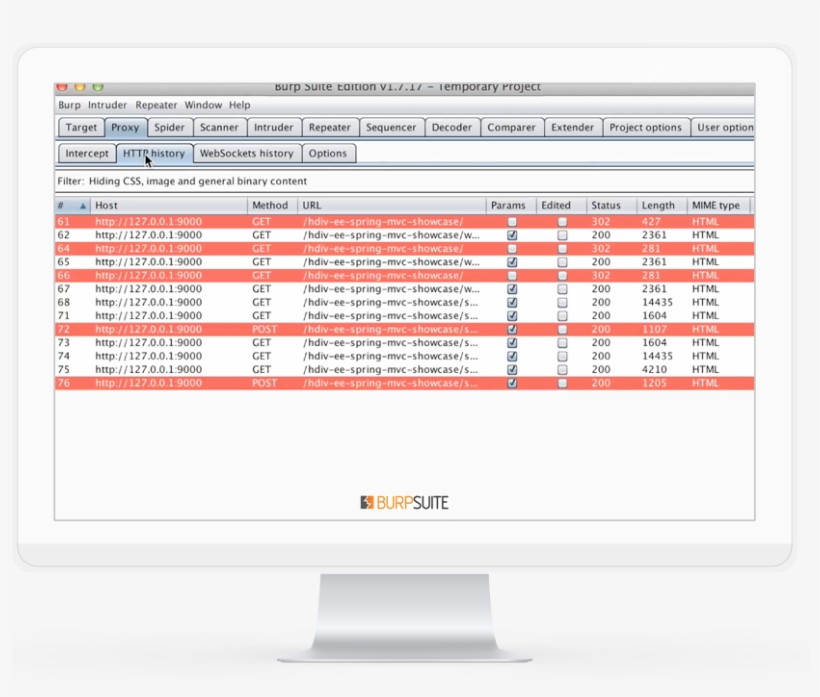The image size is (820, 697).
Task: Open the Repeater menu in menu bar
Action: [156, 105]
